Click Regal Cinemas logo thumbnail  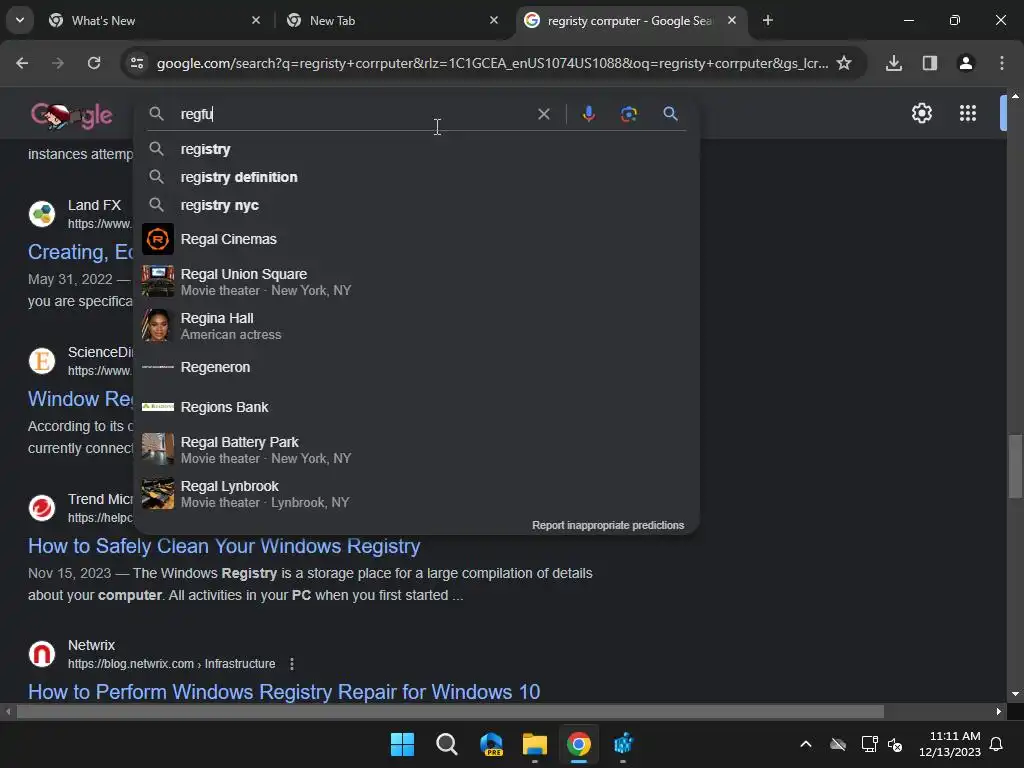(x=158, y=239)
